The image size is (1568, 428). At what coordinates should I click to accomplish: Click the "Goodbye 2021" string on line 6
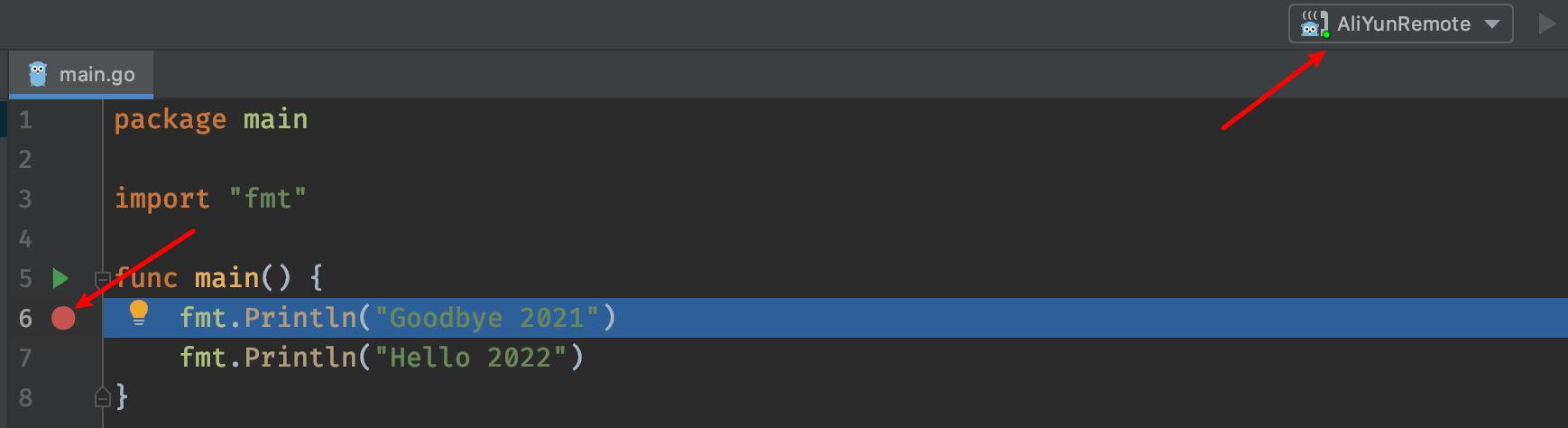[x=486, y=318]
